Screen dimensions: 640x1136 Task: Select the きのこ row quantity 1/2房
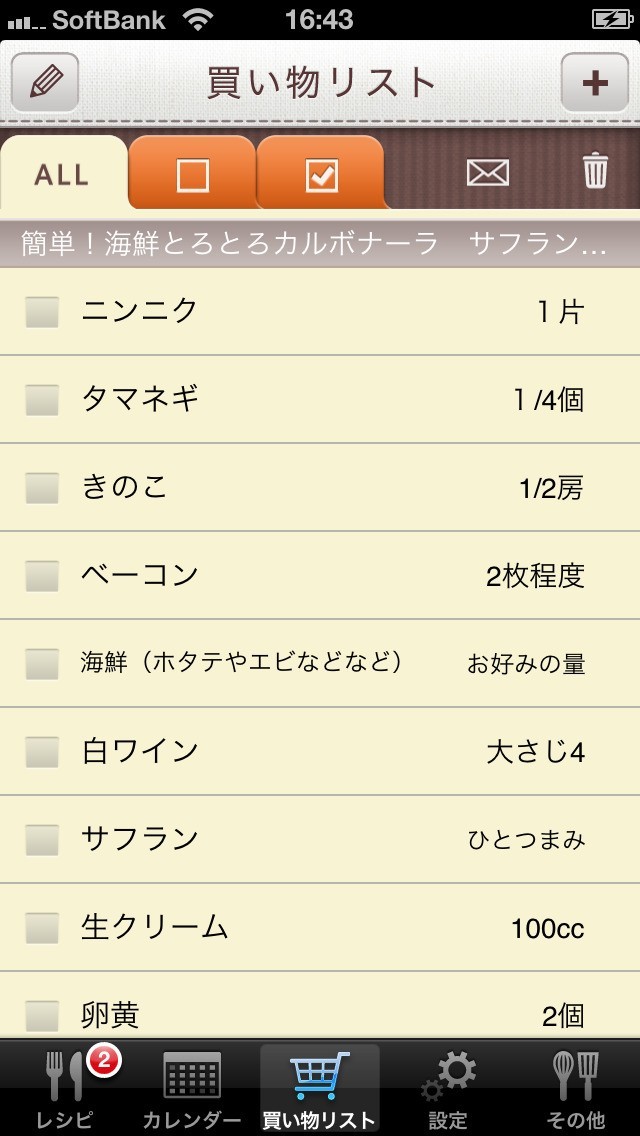(x=550, y=489)
